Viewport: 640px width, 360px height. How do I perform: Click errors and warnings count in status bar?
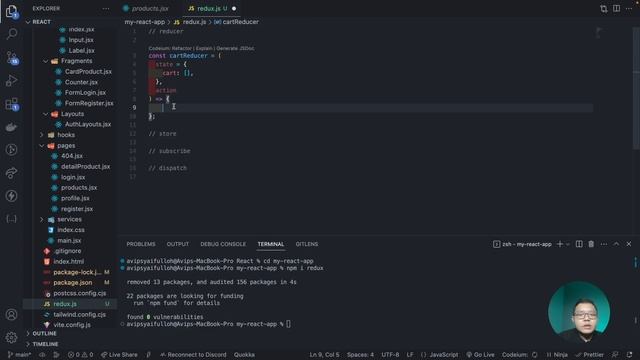(80, 355)
